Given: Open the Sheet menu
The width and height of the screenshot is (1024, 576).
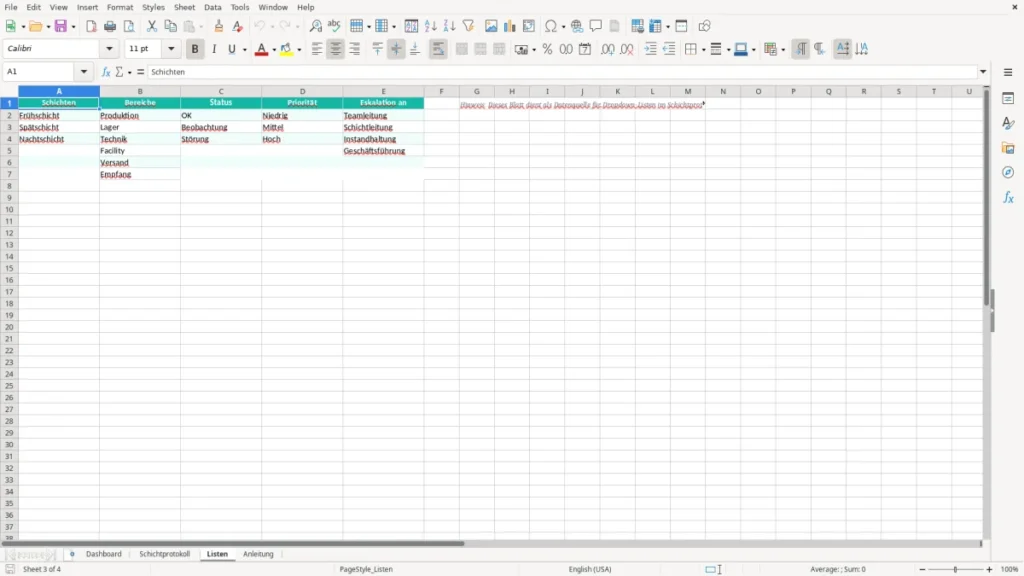Looking at the screenshot, I should pyautogui.click(x=184, y=7).
